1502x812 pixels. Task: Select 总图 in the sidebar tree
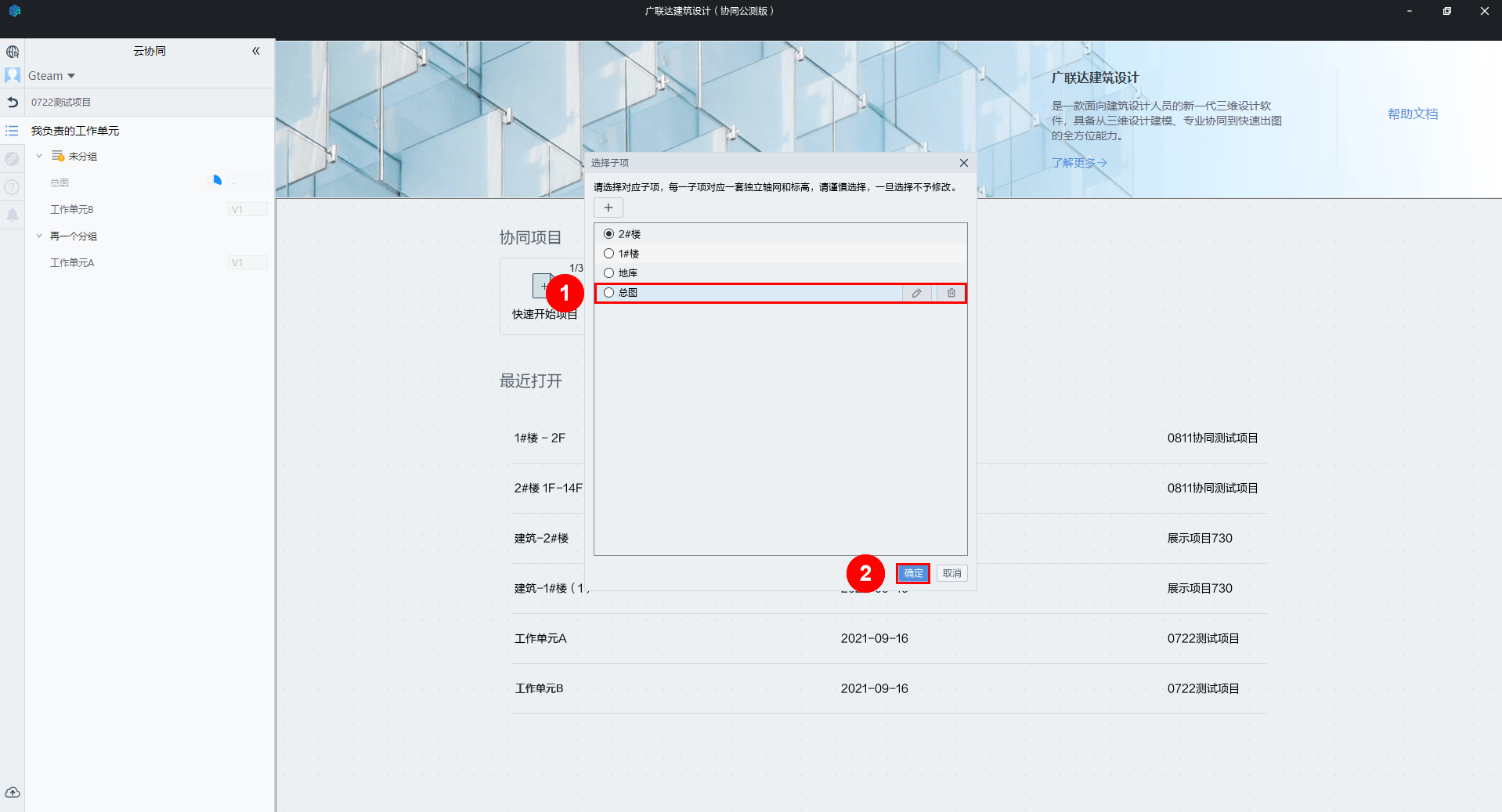[60, 182]
